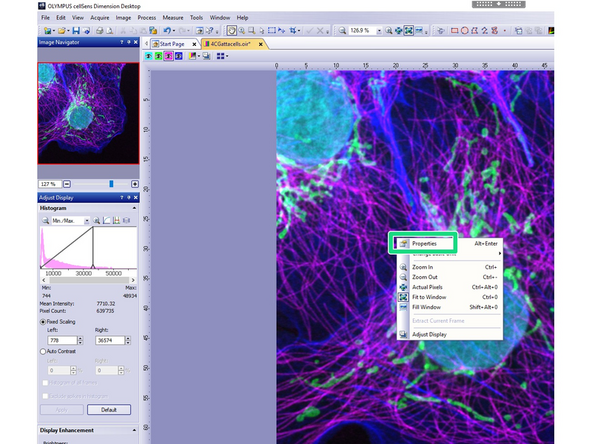This screenshot has height=444, width=592.
Task: Close the Start Page tab
Action: 194,44
